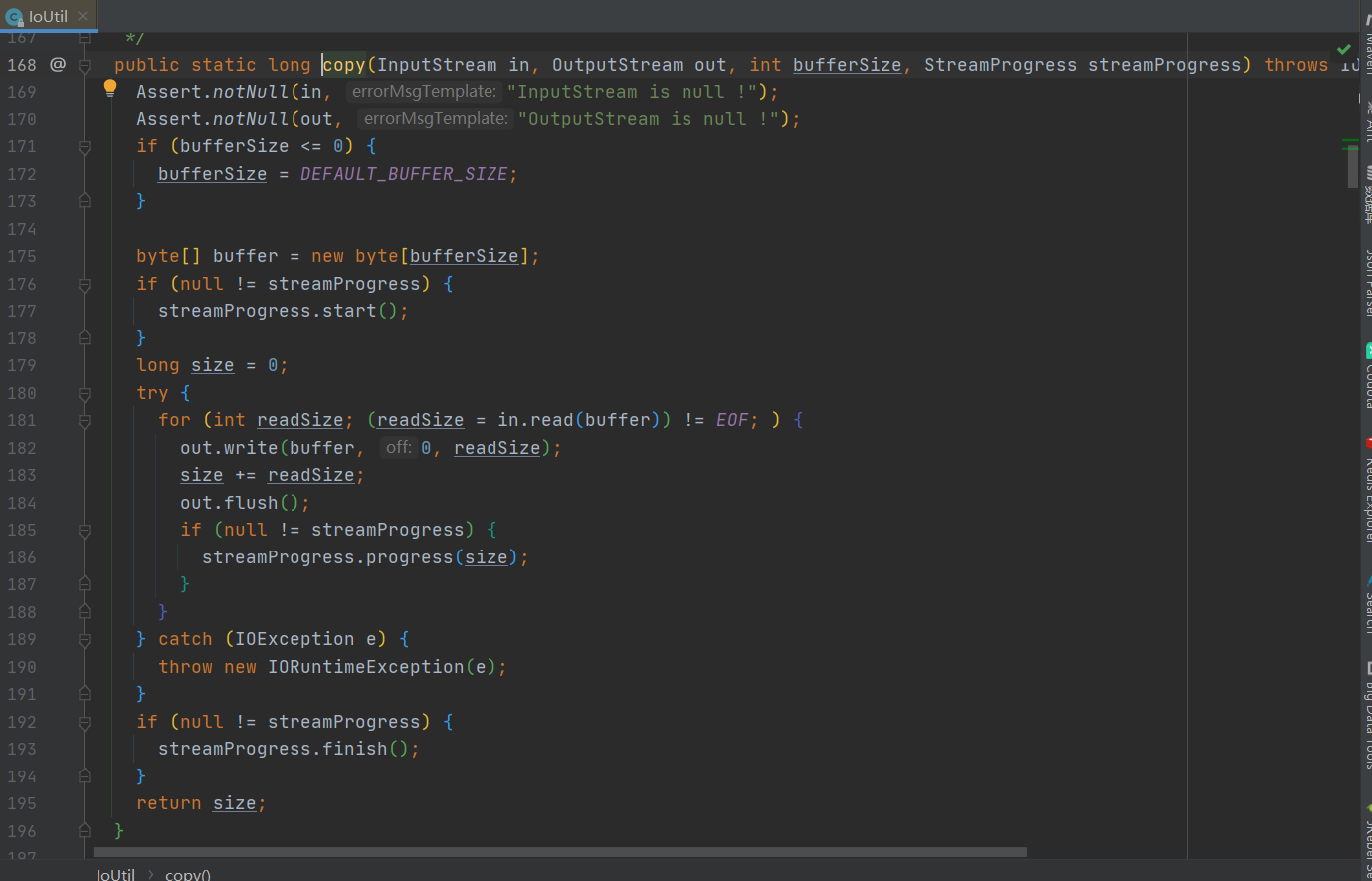Image resolution: width=1372 pixels, height=881 pixels.
Task: Click line number 175 in the gutter
Action: tap(22, 256)
